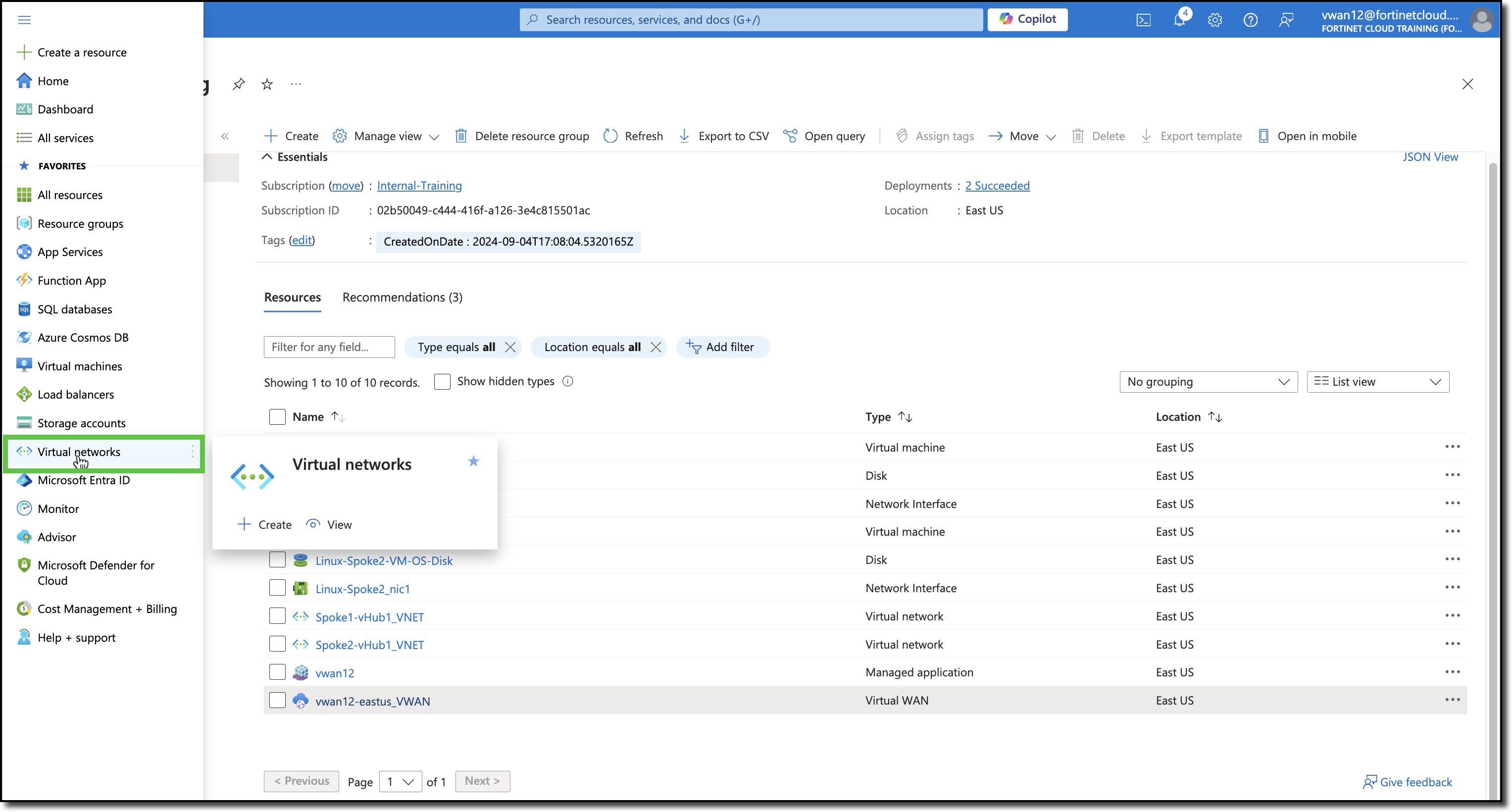Open Cloud Shell from top bar
The image size is (1512, 812).
(1143, 20)
